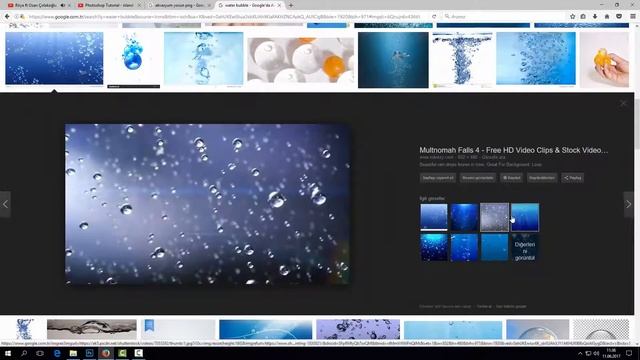640x360 pixels.
Task: Bookmark this page with the star icon
Action: click(572, 16)
